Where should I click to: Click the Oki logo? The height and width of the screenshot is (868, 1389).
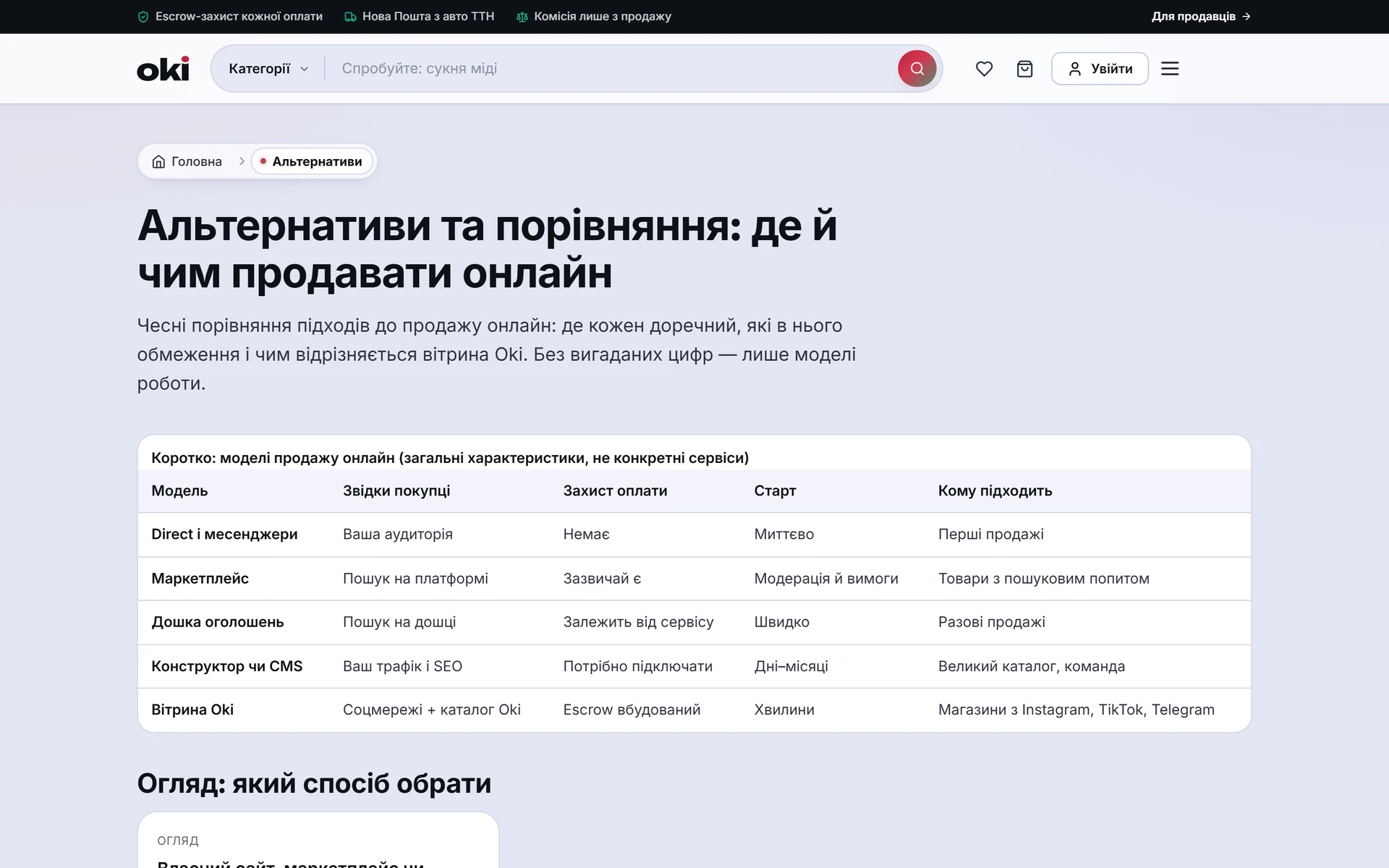pos(163,69)
